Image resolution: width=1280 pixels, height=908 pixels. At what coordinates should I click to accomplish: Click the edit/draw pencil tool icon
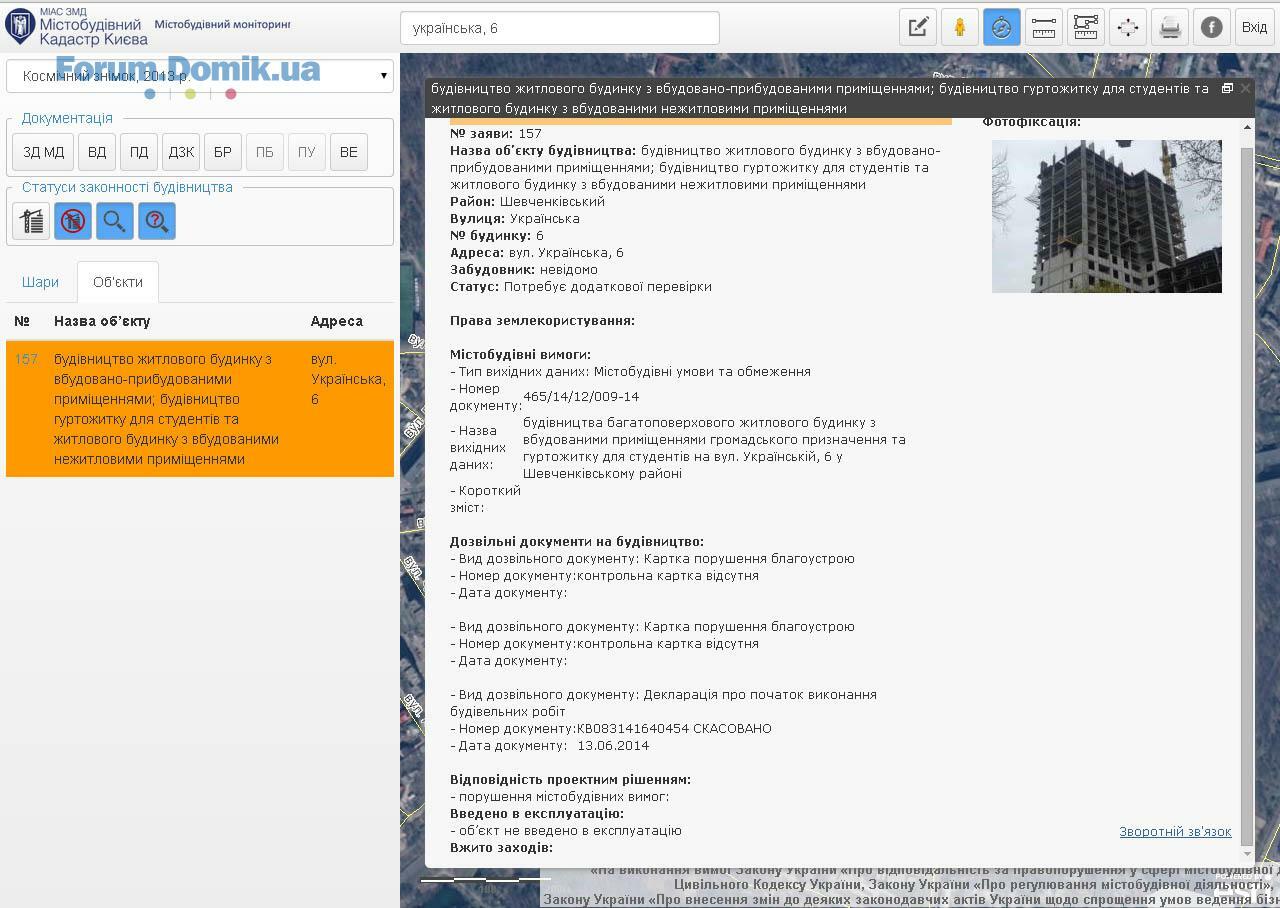pos(918,27)
